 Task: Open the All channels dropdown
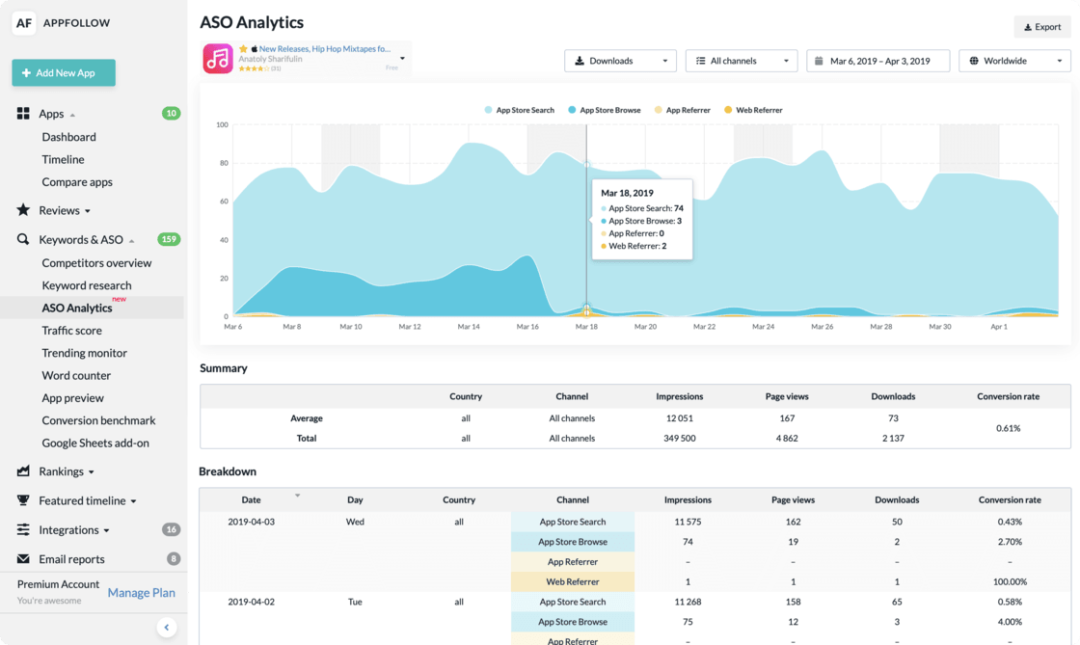[x=741, y=61]
